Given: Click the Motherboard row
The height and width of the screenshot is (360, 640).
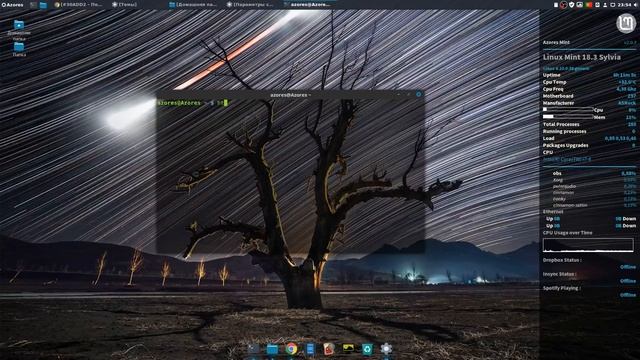Looking at the screenshot, I should [x=589, y=96].
